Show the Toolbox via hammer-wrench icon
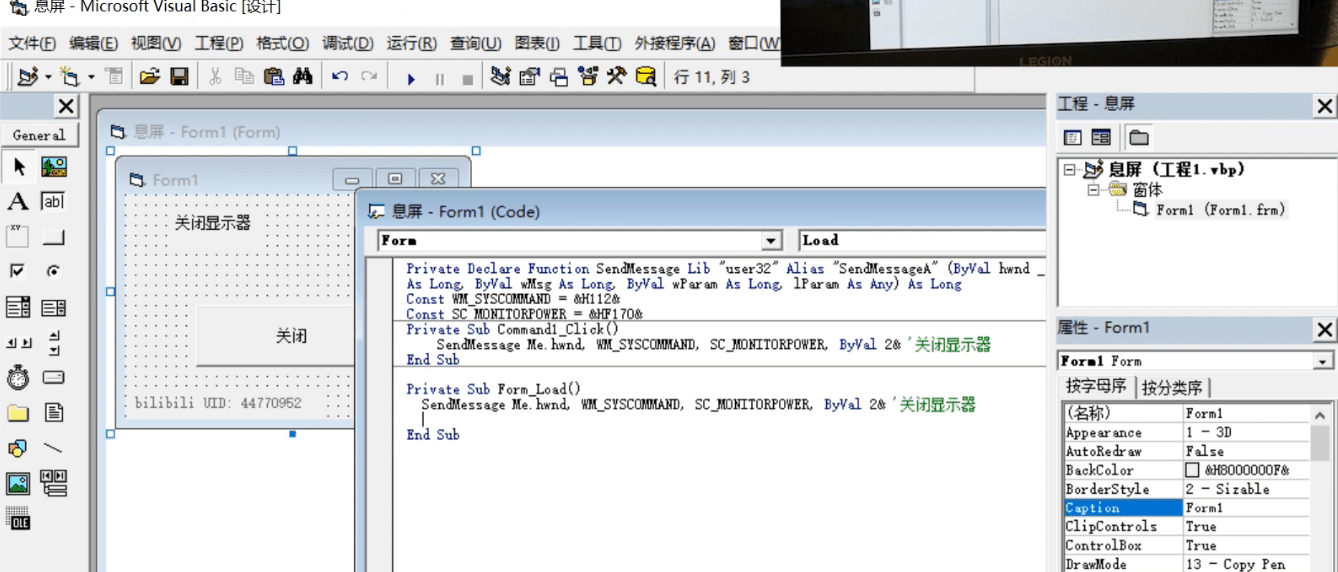Image resolution: width=1338 pixels, height=572 pixels. coord(616,77)
